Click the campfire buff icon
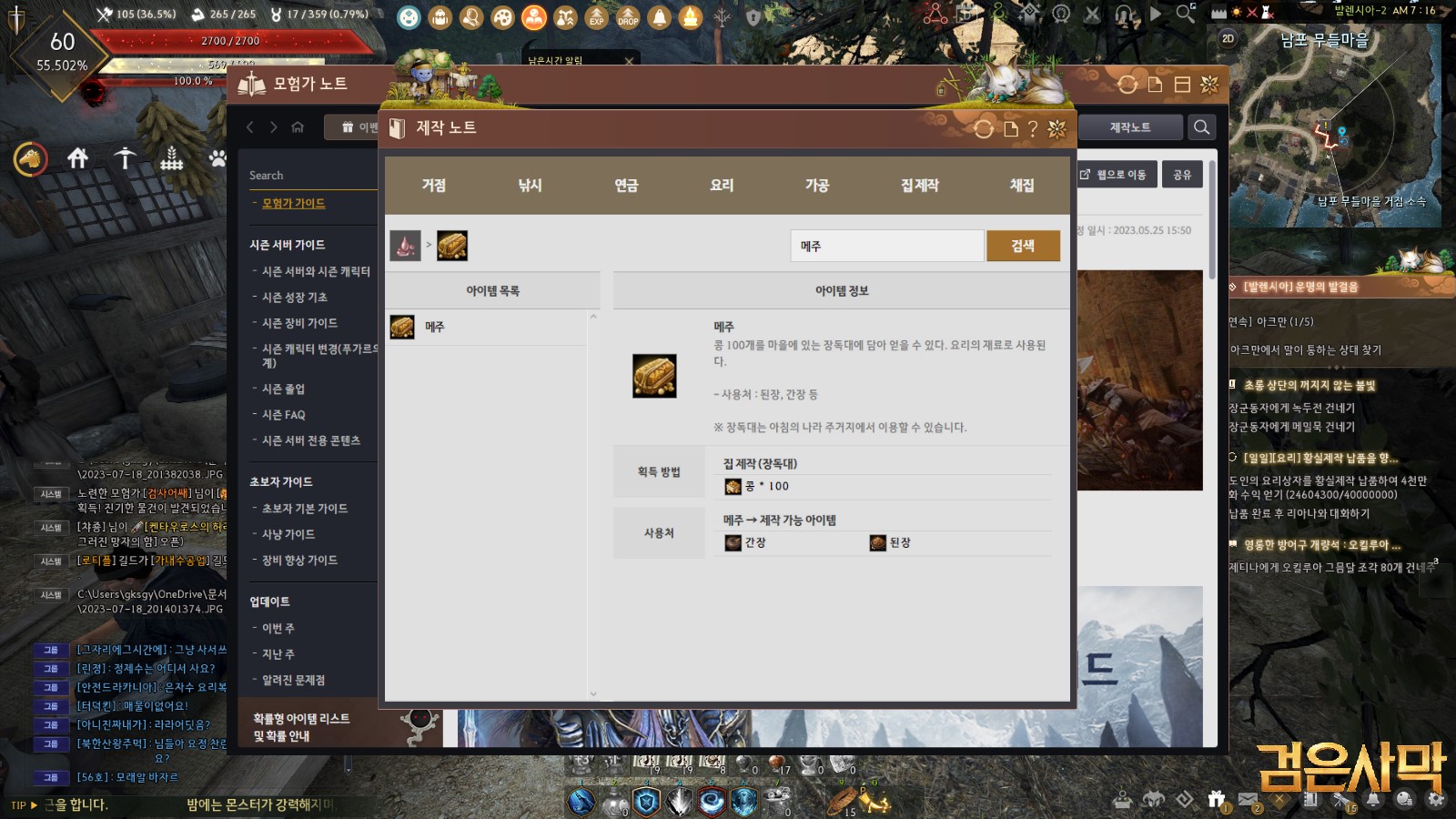1456x819 pixels. (691, 16)
